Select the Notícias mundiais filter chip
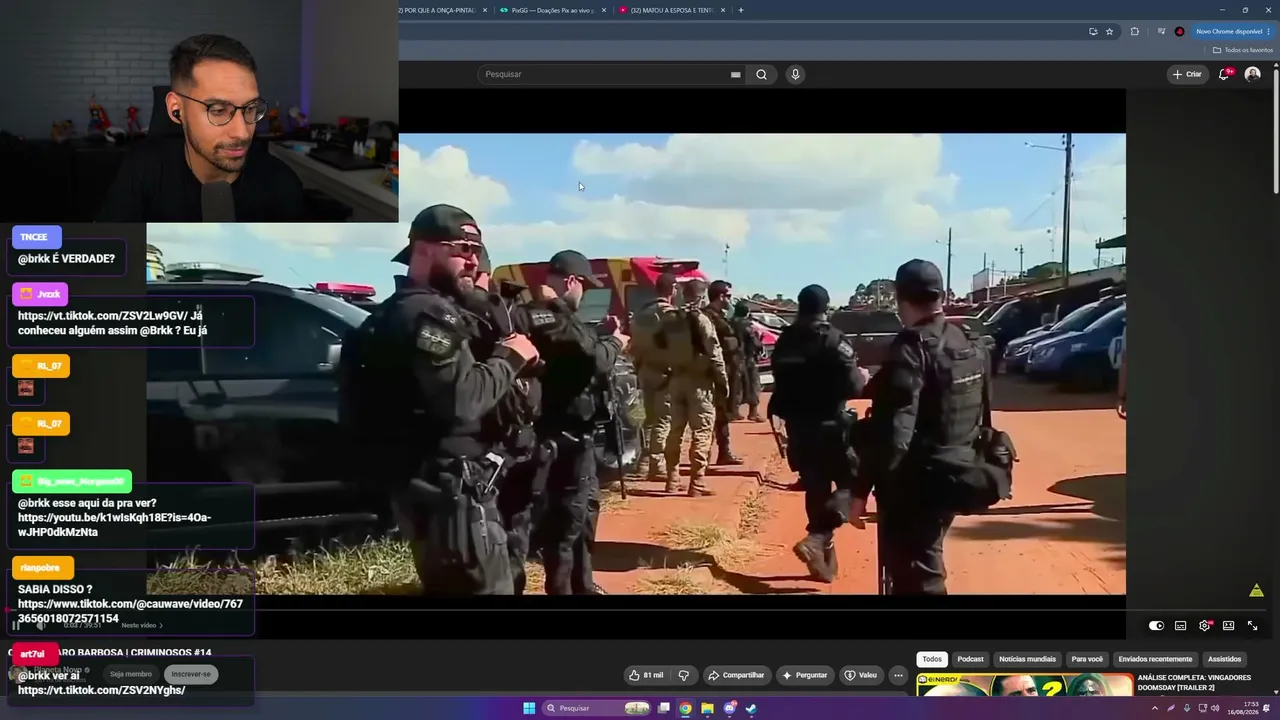Viewport: 1280px width, 720px height. [1028, 659]
